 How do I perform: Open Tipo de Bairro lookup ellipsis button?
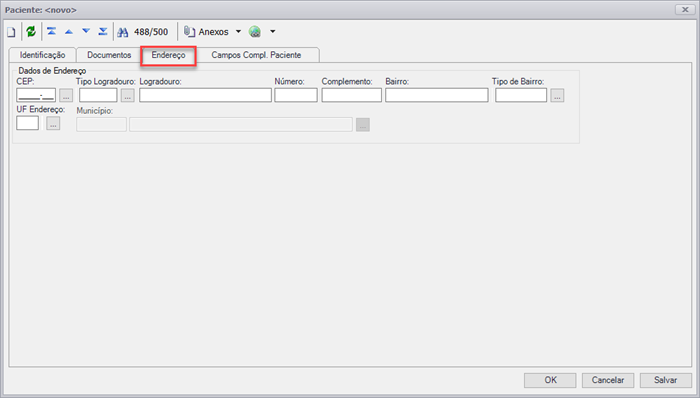(557, 95)
